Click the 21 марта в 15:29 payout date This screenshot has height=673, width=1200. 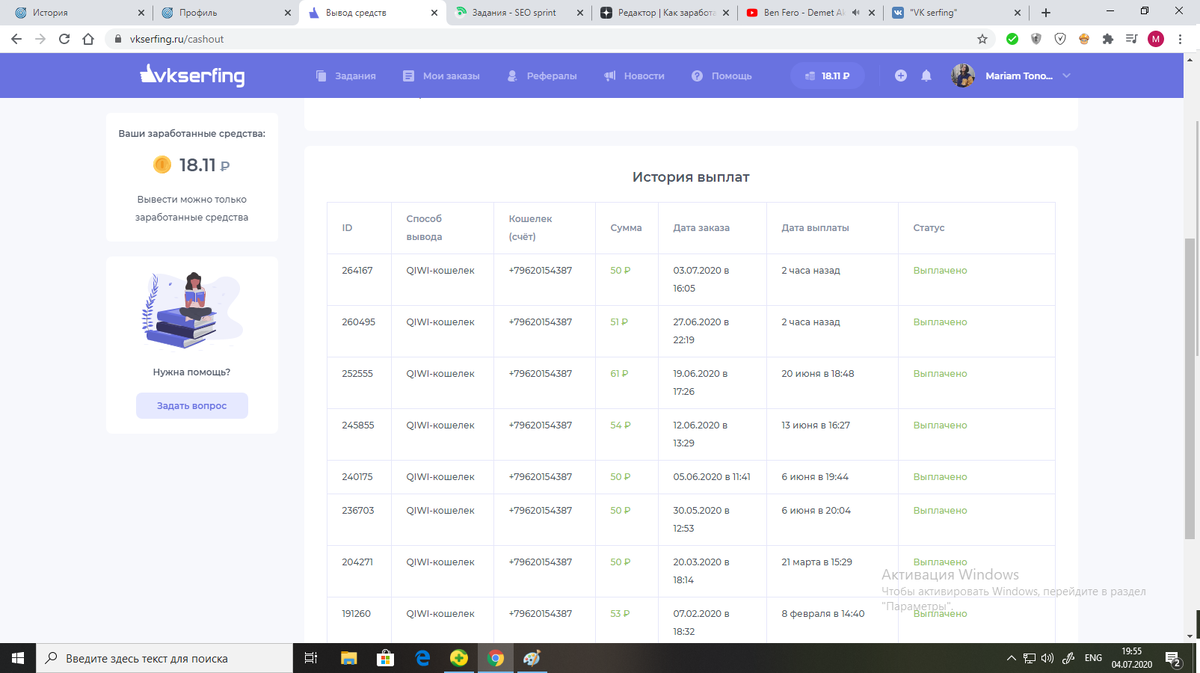coord(816,562)
